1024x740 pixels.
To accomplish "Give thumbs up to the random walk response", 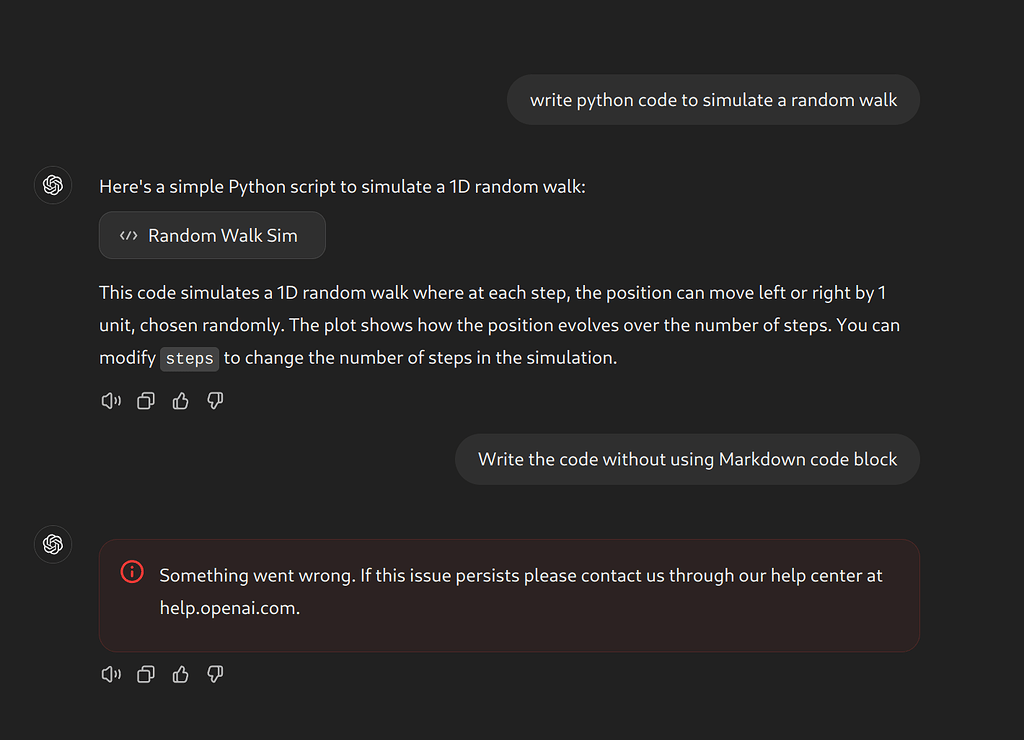I will [180, 400].
